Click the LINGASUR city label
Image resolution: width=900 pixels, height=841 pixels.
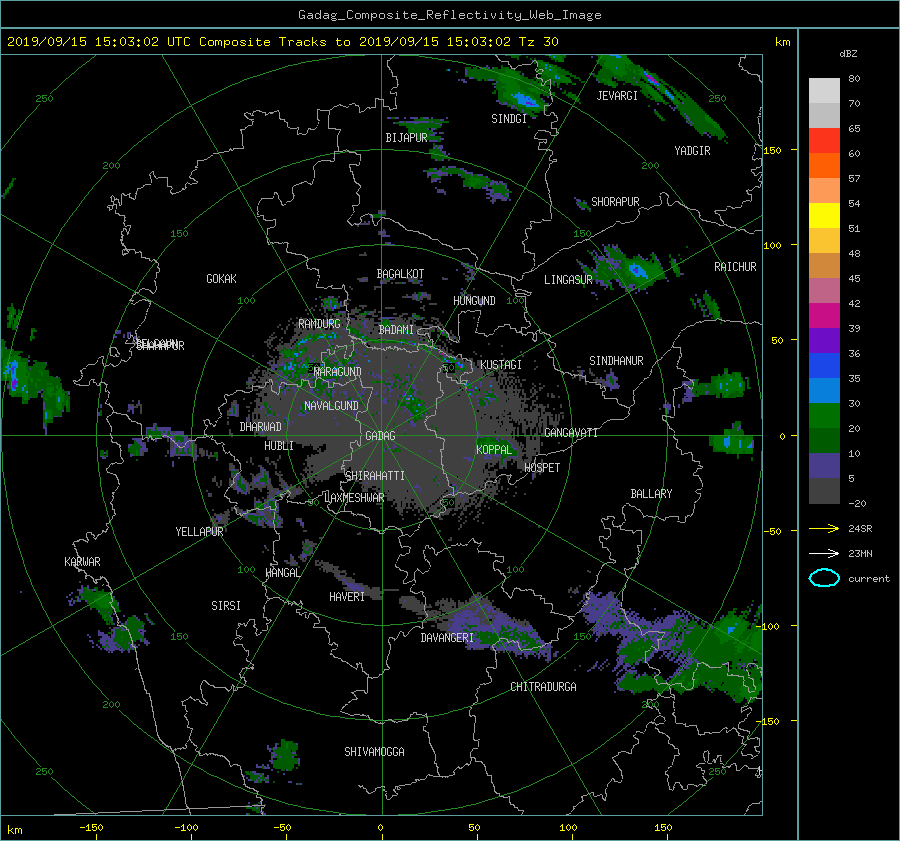pos(568,280)
